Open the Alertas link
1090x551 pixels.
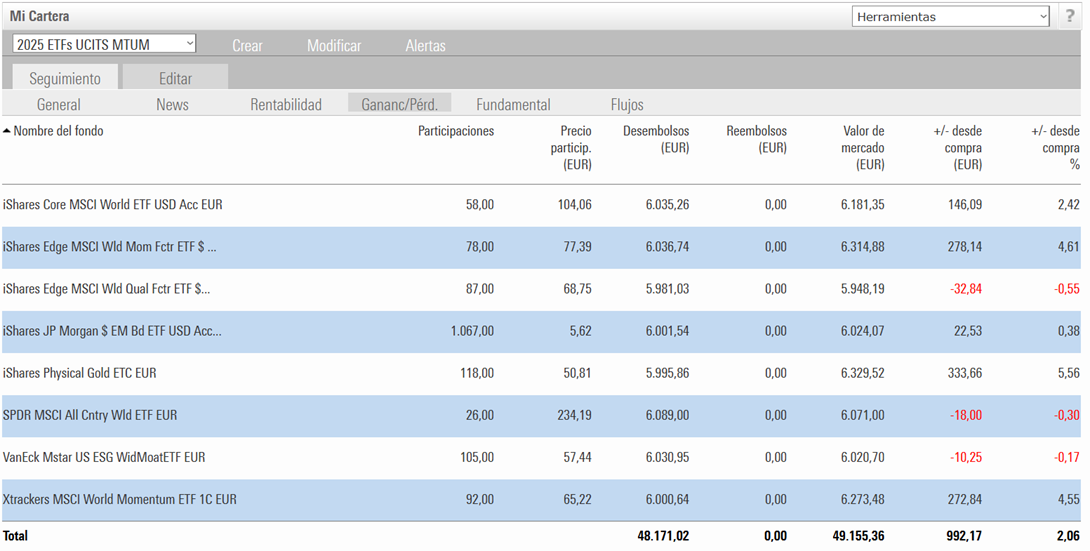point(425,46)
